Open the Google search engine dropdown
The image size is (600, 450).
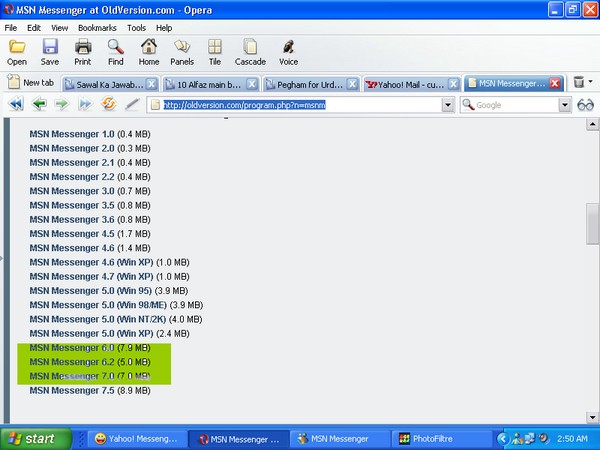[564, 105]
